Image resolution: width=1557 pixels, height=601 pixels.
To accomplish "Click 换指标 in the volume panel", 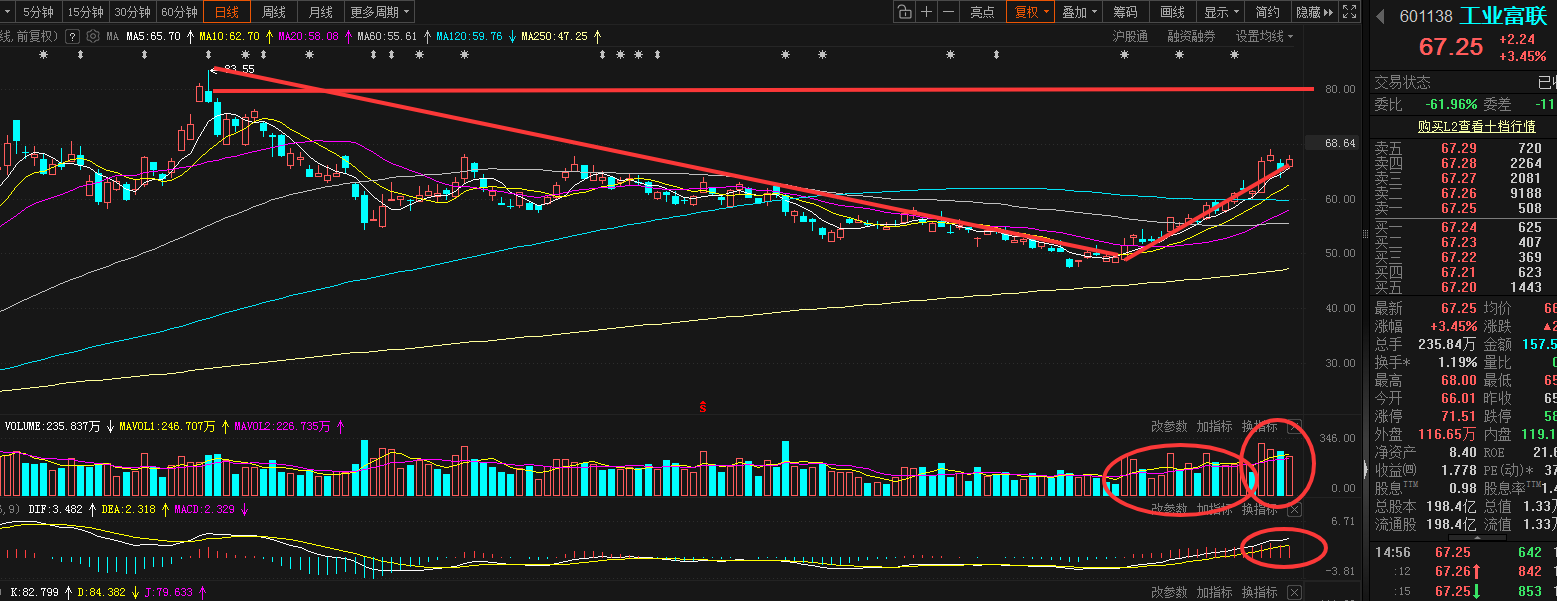I will [x=1260, y=427].
